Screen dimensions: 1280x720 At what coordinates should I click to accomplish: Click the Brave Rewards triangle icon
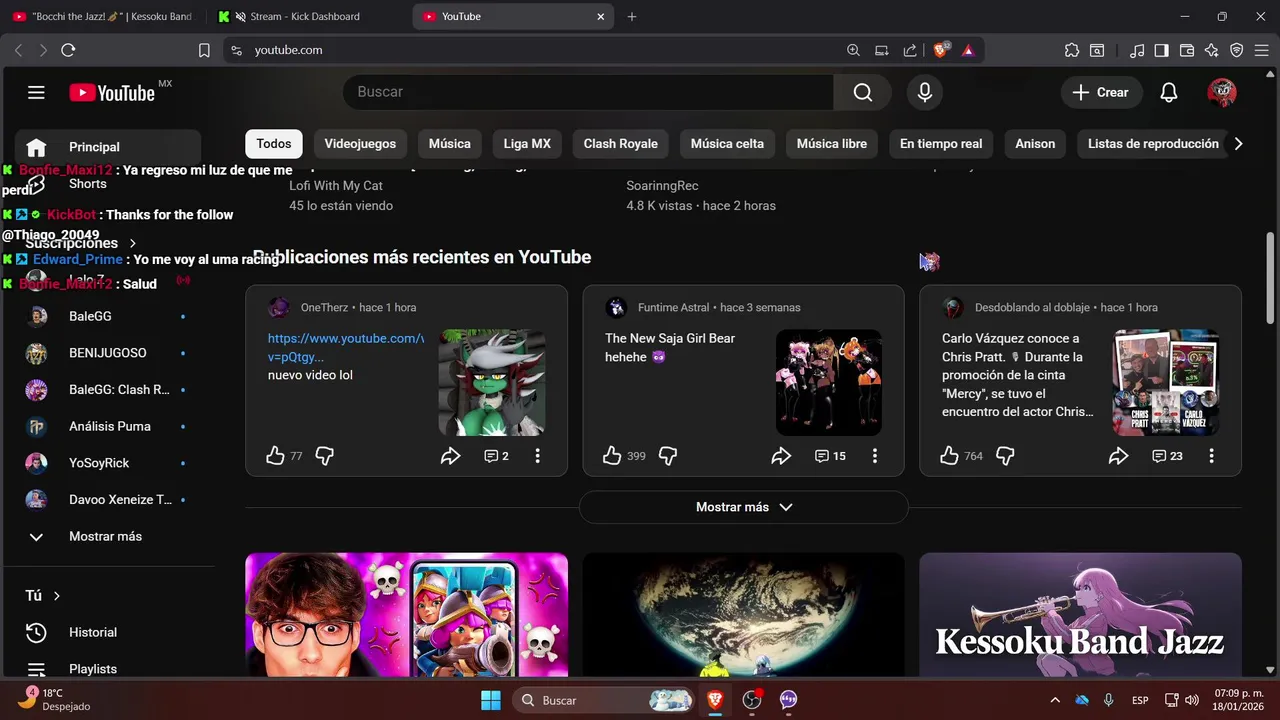[x=968, y=50]
